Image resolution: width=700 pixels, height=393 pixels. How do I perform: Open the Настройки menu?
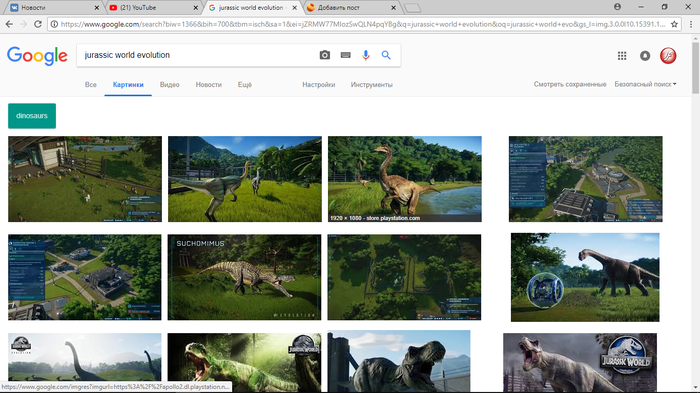pyautogui.click(x=319, y=84)
